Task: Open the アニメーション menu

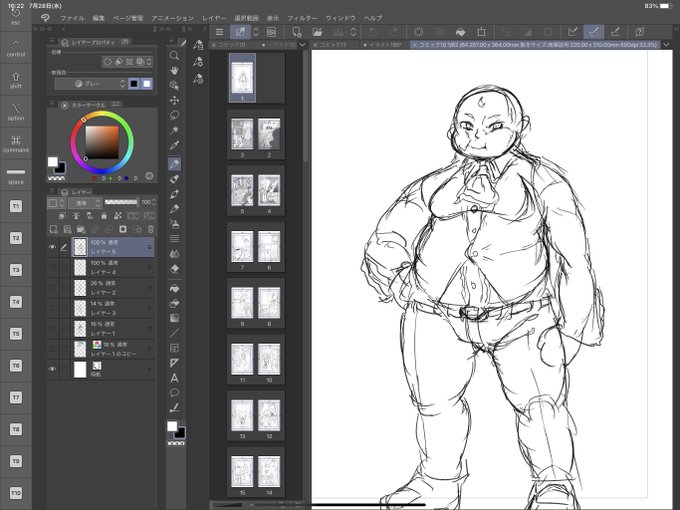Action: [172, 18]
